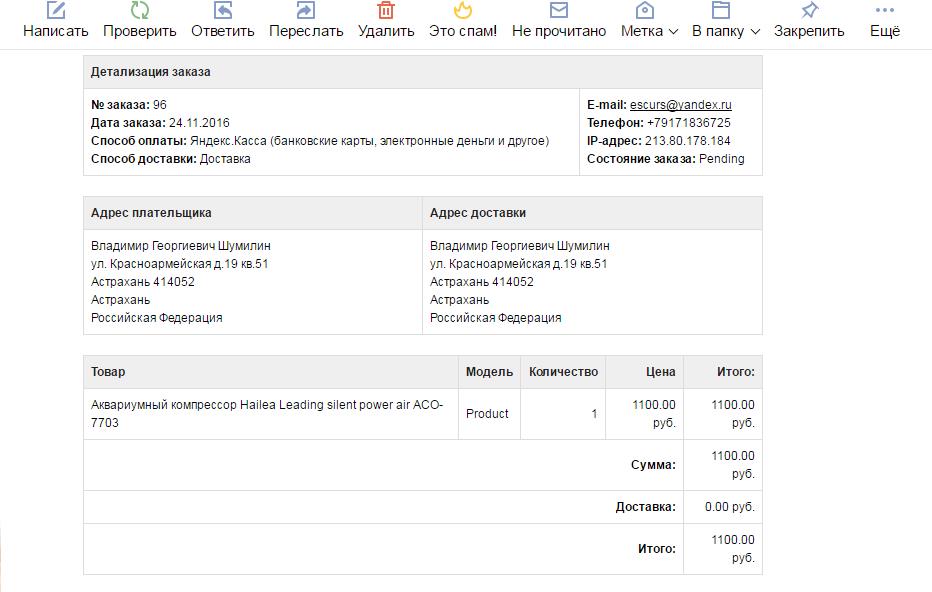Viewport: 932px width, 592px height.
Task: Open the Метка label dropdown
Action: coord(649,31)
